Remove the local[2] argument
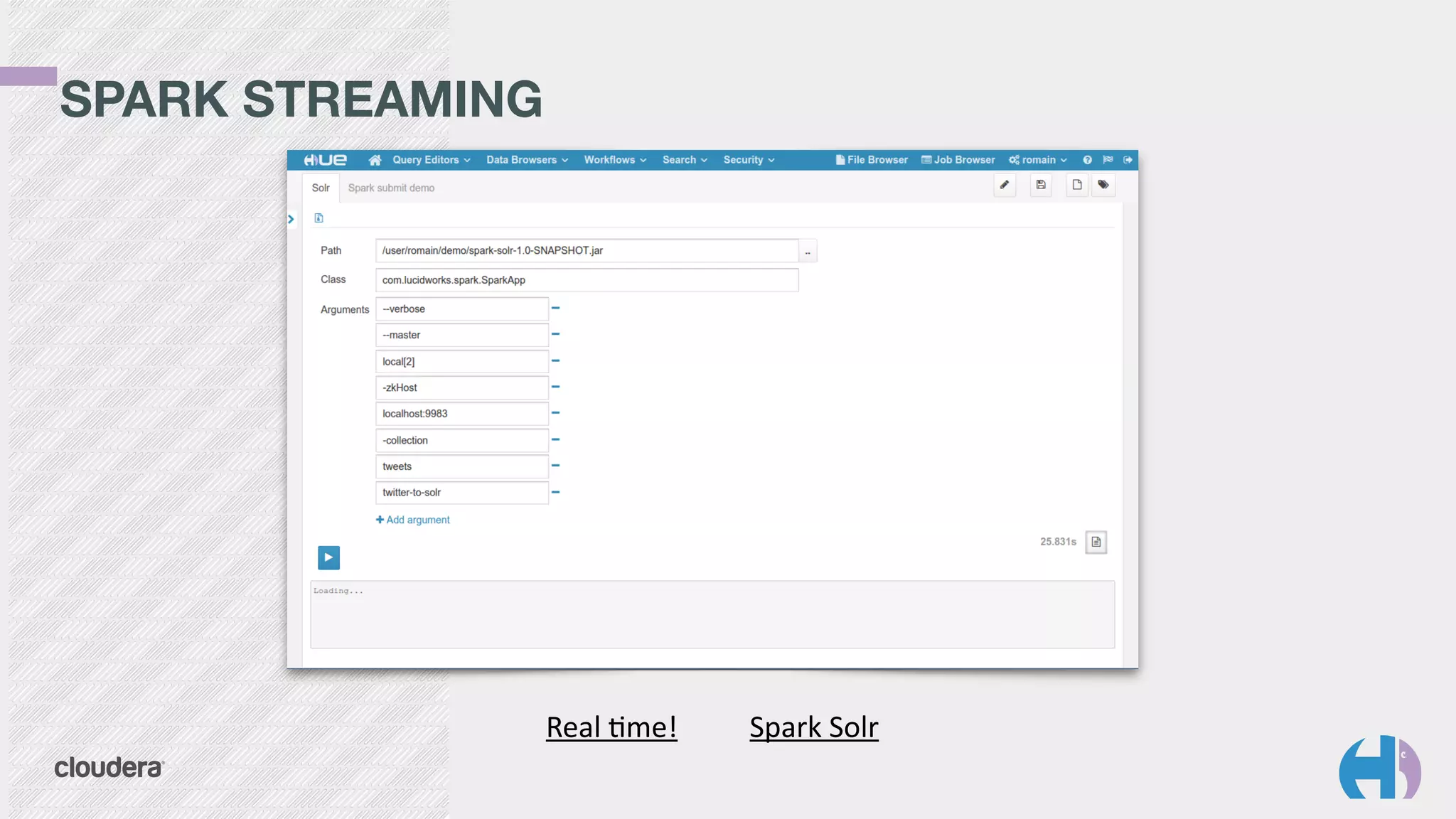 pyautogui.click(x=556, y=360)
